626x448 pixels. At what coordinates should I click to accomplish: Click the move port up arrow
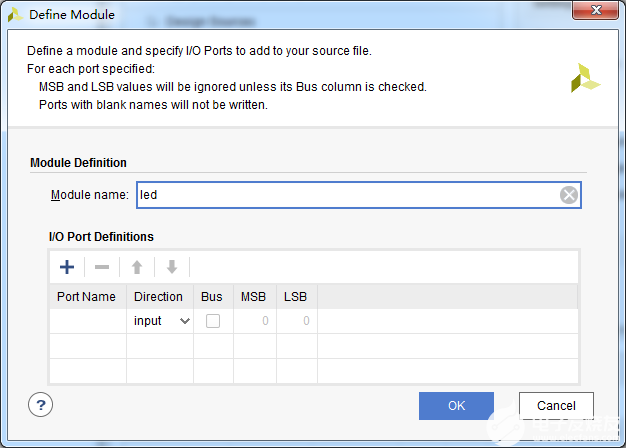[137, 267]
